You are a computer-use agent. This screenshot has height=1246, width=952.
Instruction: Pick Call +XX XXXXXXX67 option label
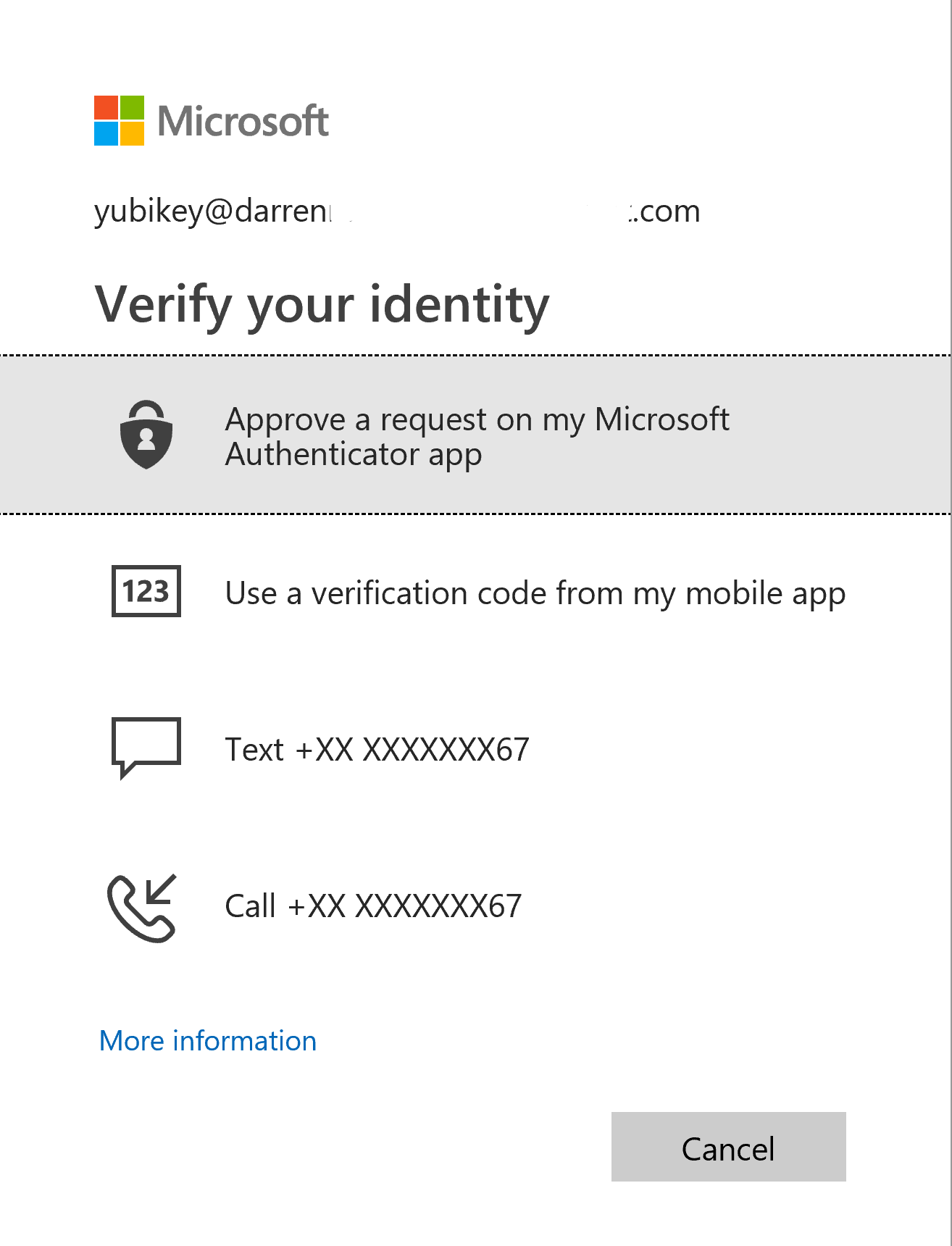click(x=373, y=906)
